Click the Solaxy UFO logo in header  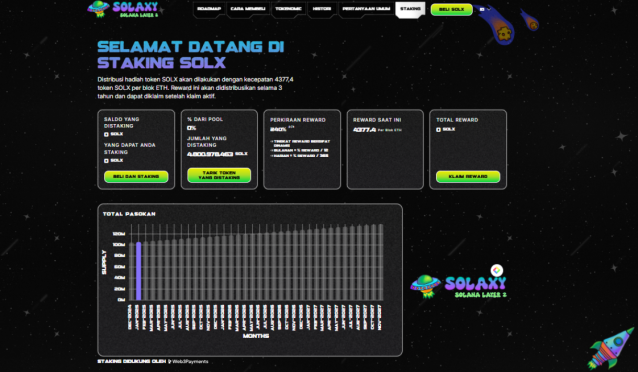tap(123, 9)
